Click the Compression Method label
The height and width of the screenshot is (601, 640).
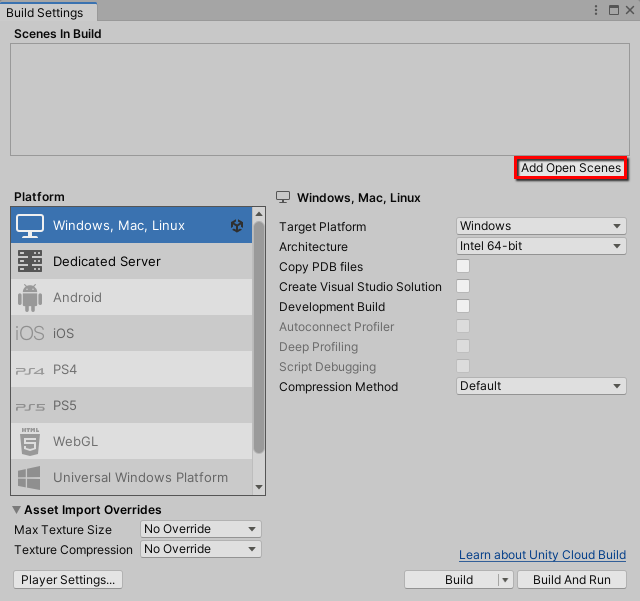point(338,387)
